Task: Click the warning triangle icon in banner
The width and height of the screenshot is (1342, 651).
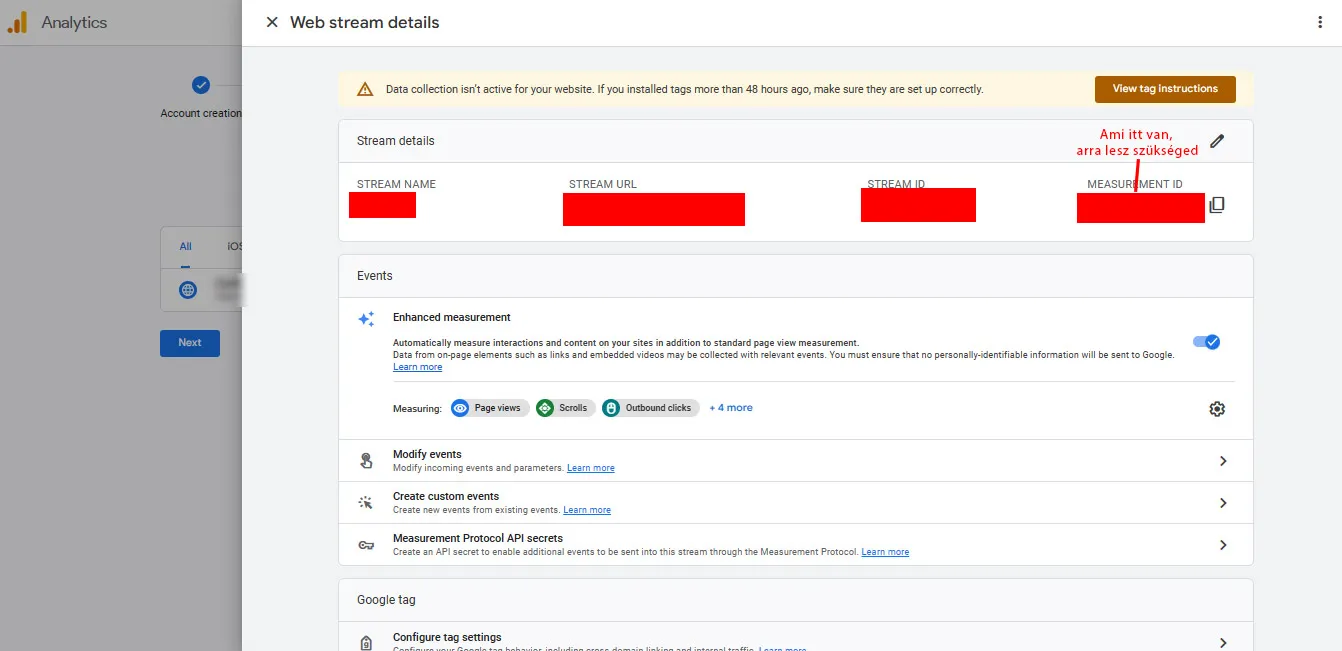Action: click(365, 89)
